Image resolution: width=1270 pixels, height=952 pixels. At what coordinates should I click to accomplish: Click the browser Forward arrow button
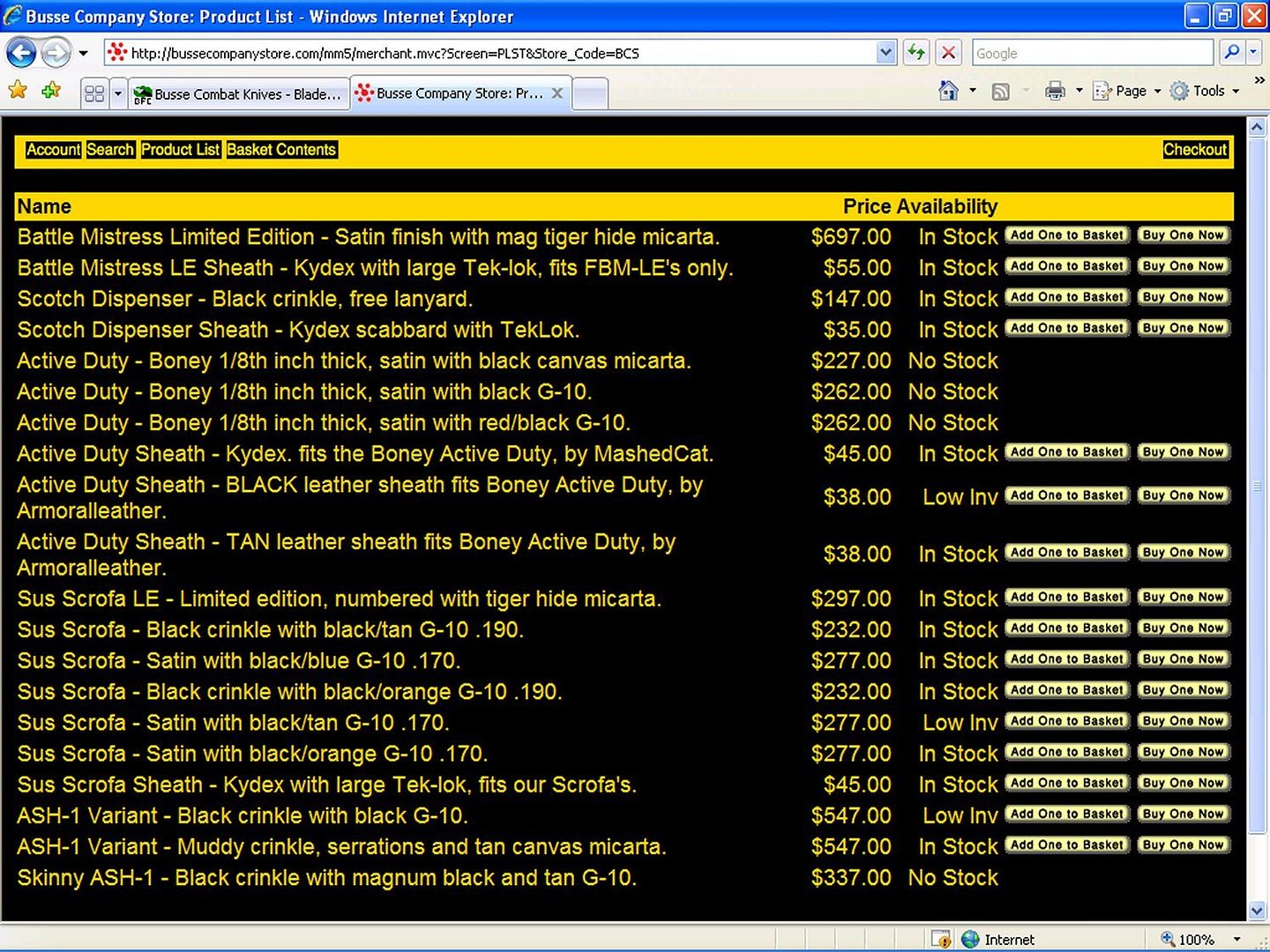point(56,53)
